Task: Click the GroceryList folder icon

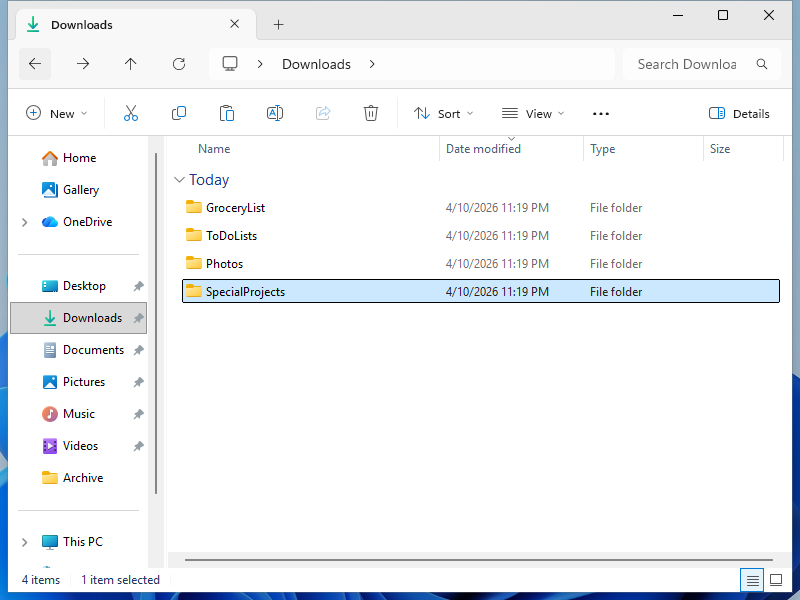Action: 194,207
